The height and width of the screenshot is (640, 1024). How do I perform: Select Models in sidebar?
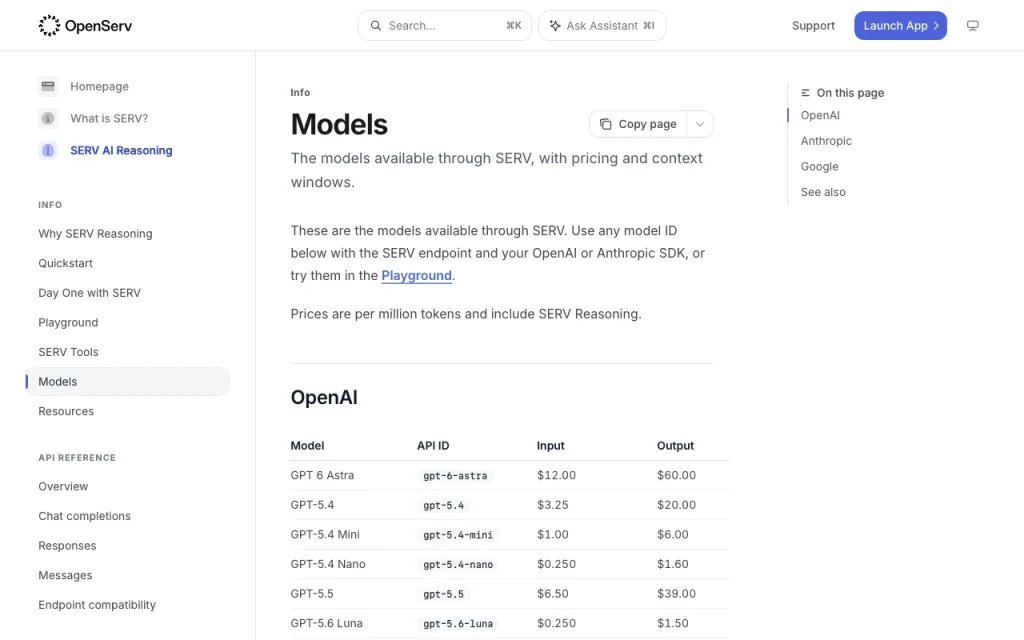128,381
